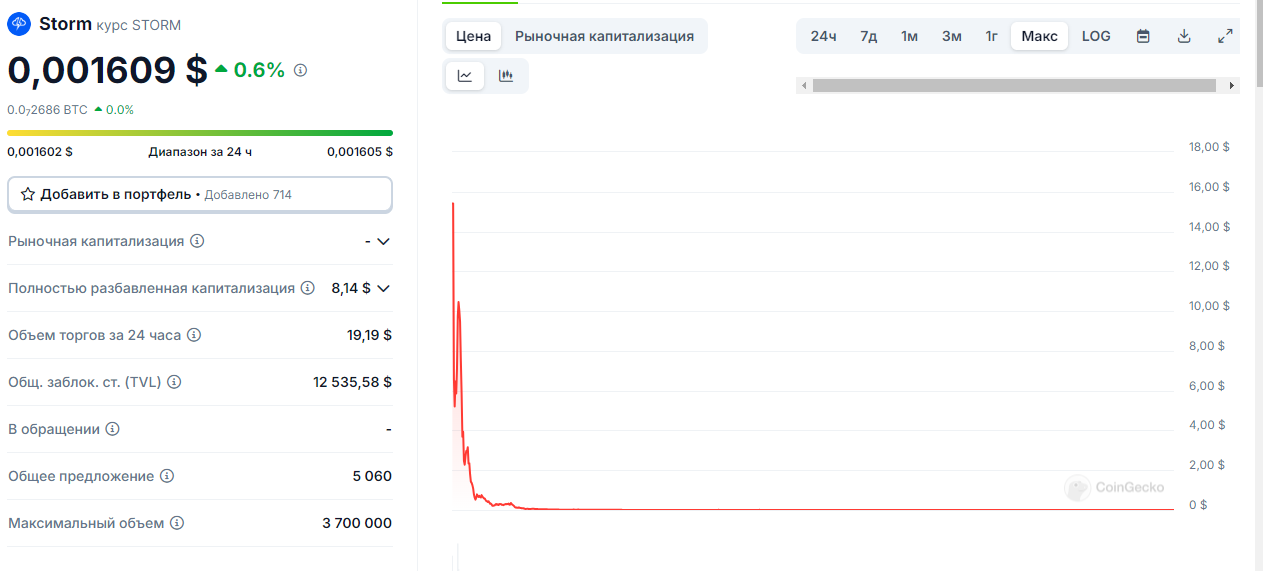Open info icon for Рыночная капитализация
Viewport: 1263px width, 571px height.
coord(197,241)
